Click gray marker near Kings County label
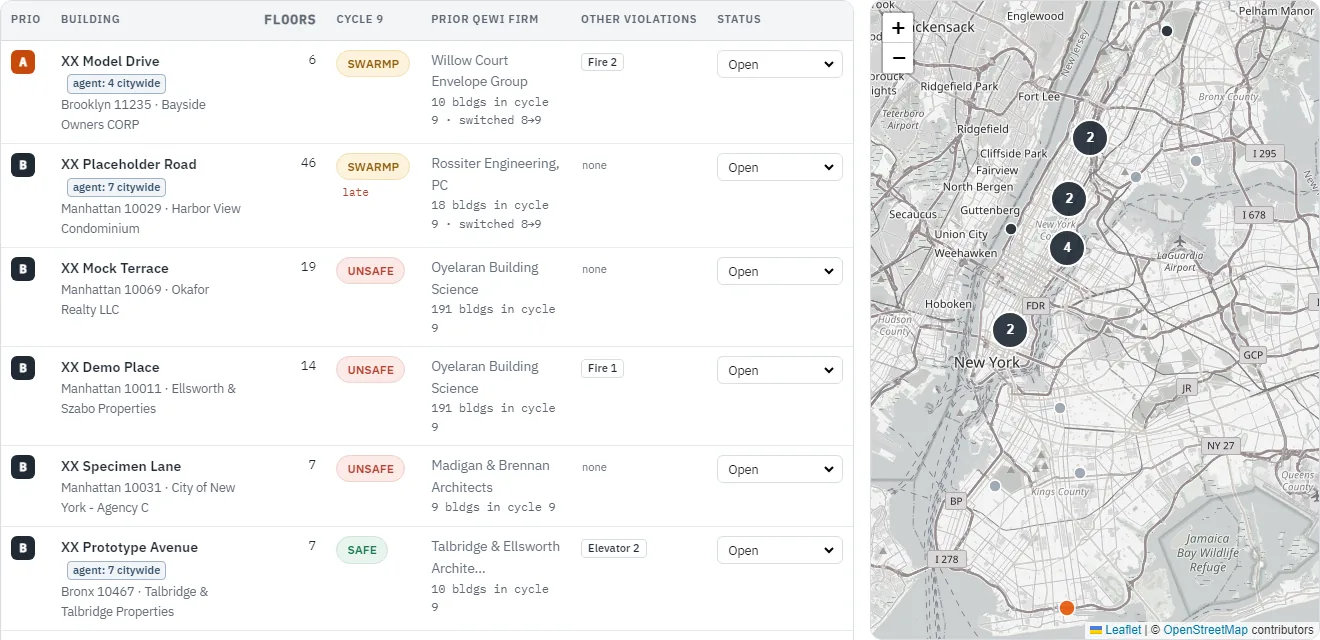 click(x=1080, y=473)
